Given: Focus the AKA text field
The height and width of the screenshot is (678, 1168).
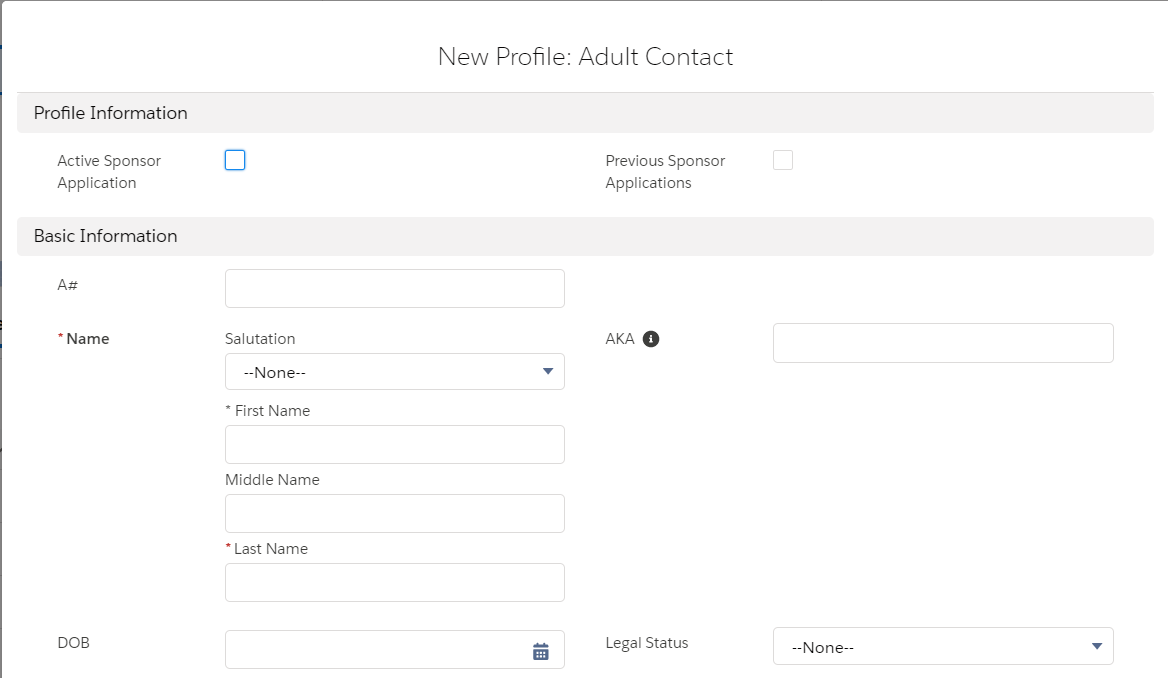Looking at the screenshot, I should pyautogui.click(x=942, y=343).
